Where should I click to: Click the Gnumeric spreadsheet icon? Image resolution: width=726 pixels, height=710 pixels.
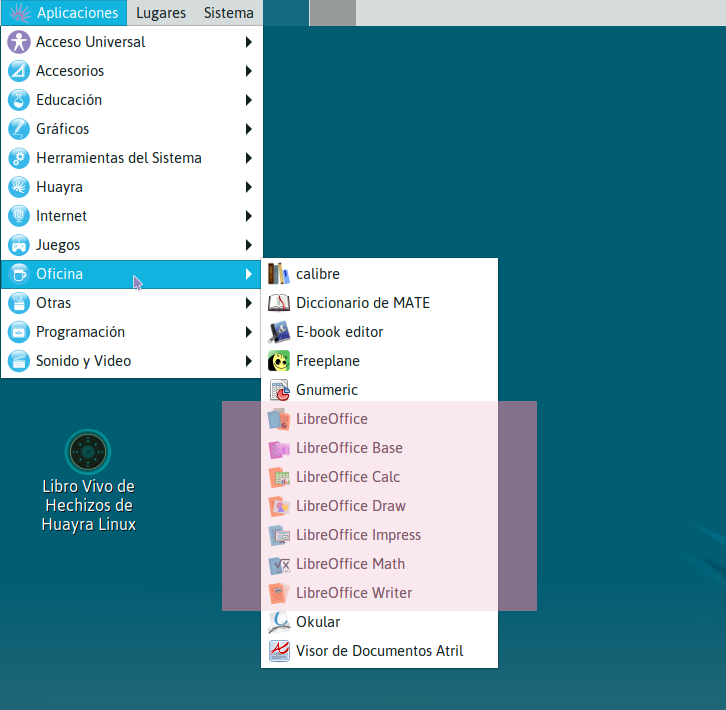click(279, 390)
